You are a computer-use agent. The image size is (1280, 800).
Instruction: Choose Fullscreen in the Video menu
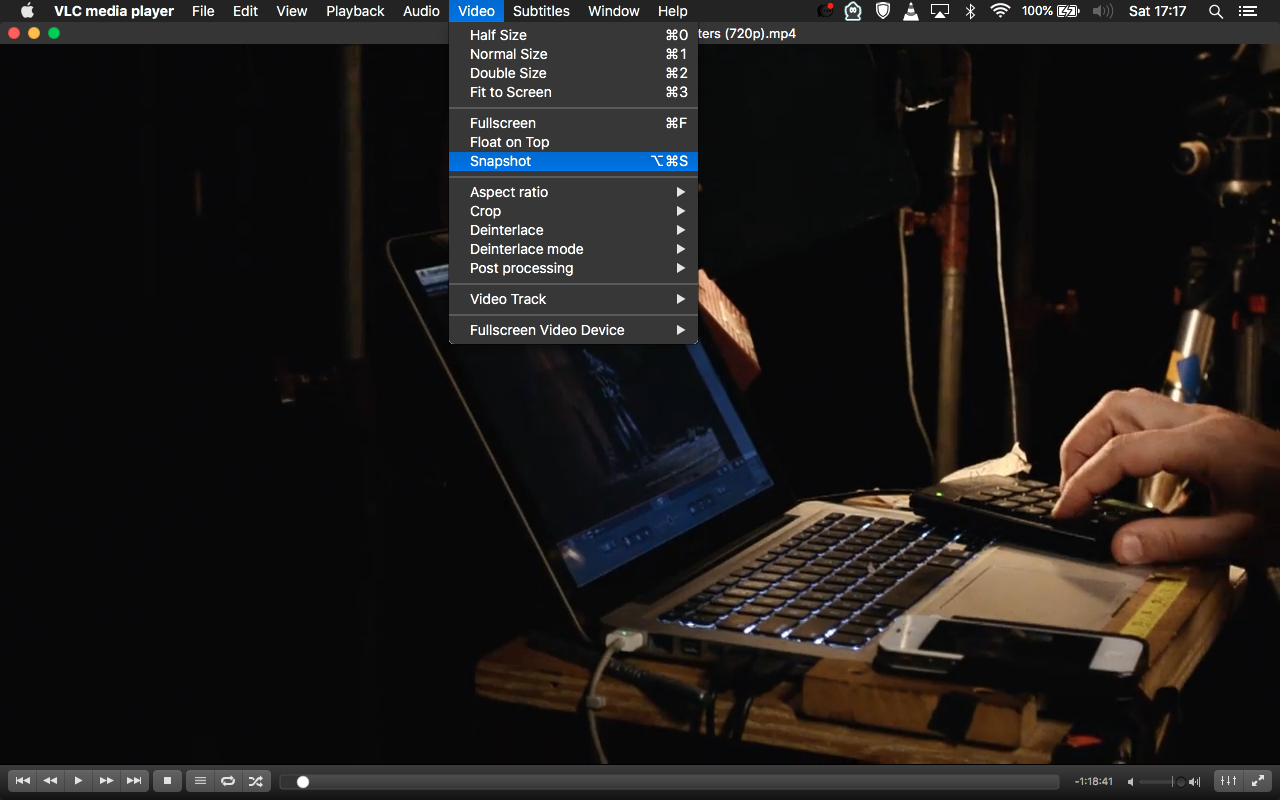point(573,123)
